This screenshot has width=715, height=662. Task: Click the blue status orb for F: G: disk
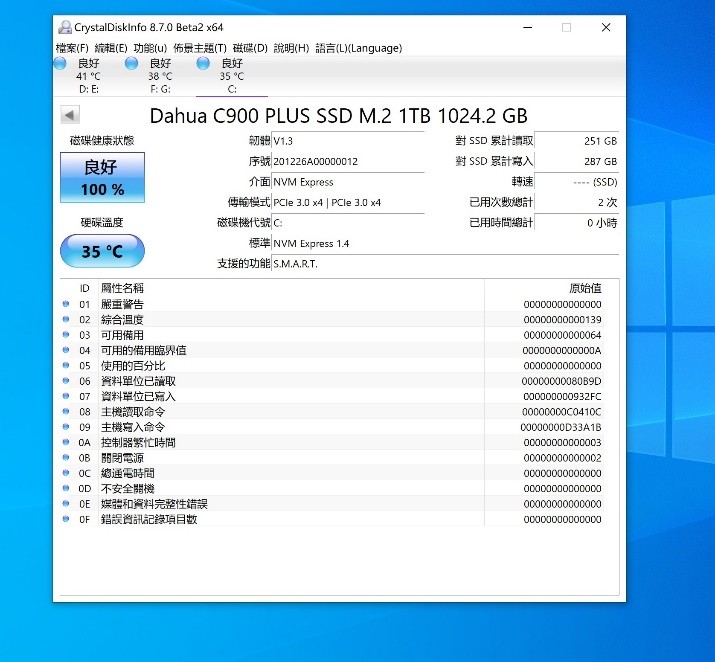(132, 63)
